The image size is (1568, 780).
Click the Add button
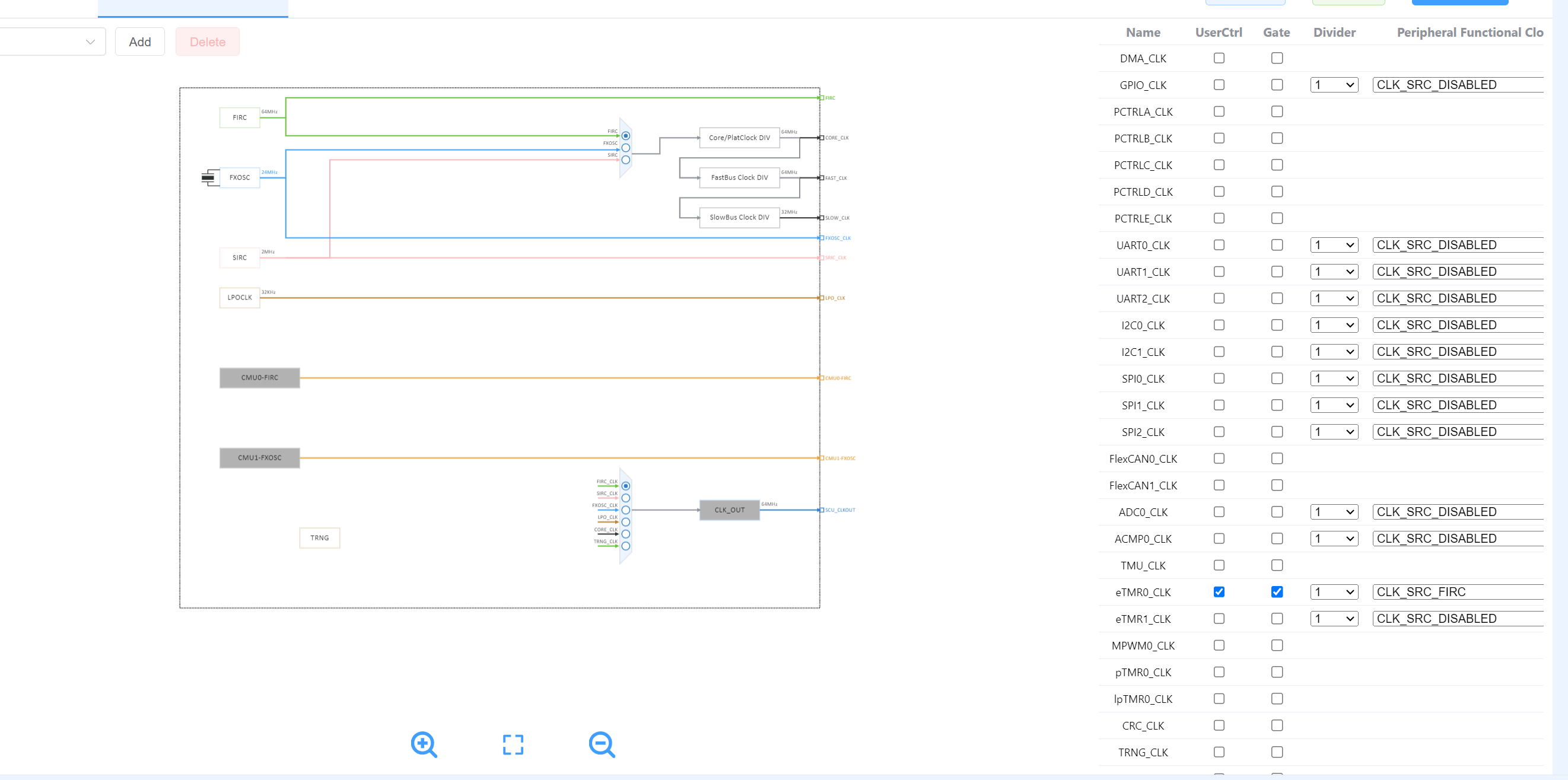tap(139, 42)
